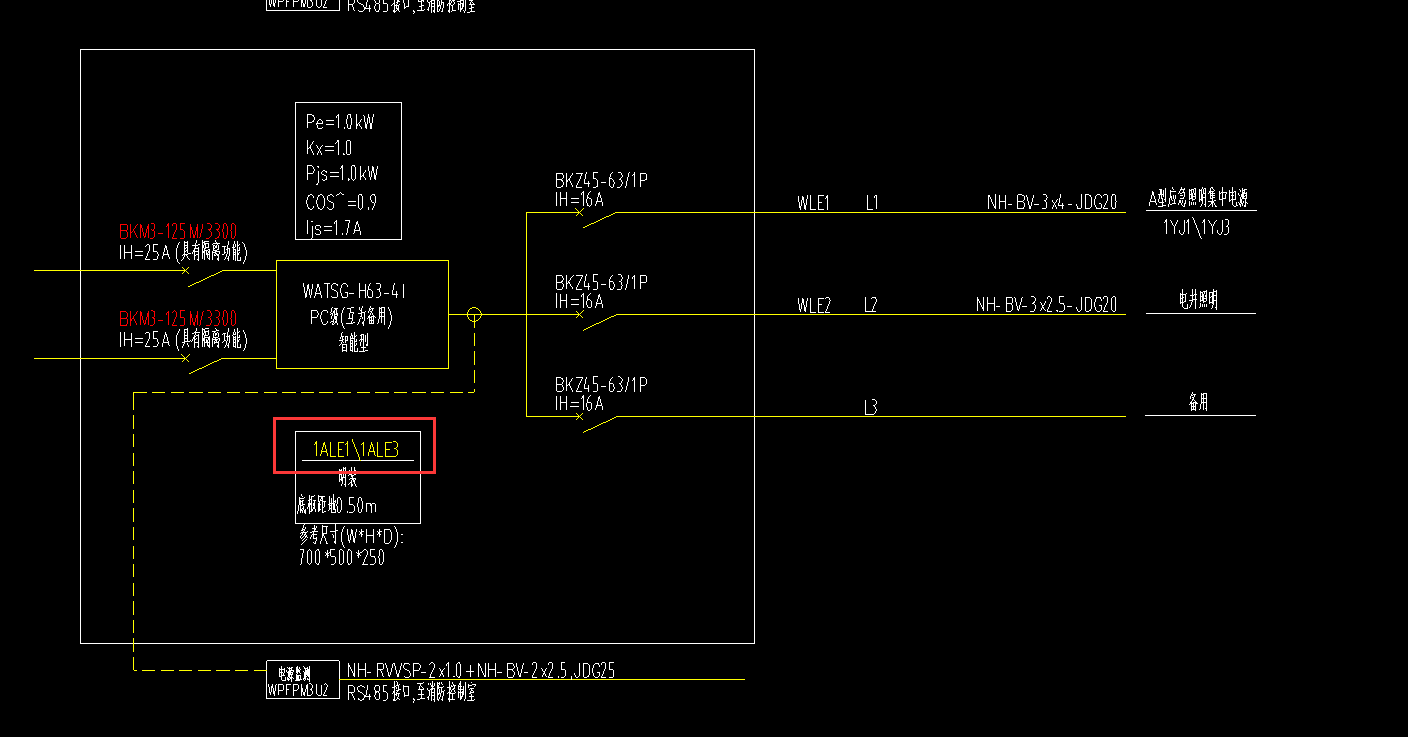The height and width of the screenshot is (737, 1408).
Task: Click the 'L1' phase label
Action: [872, 203]
